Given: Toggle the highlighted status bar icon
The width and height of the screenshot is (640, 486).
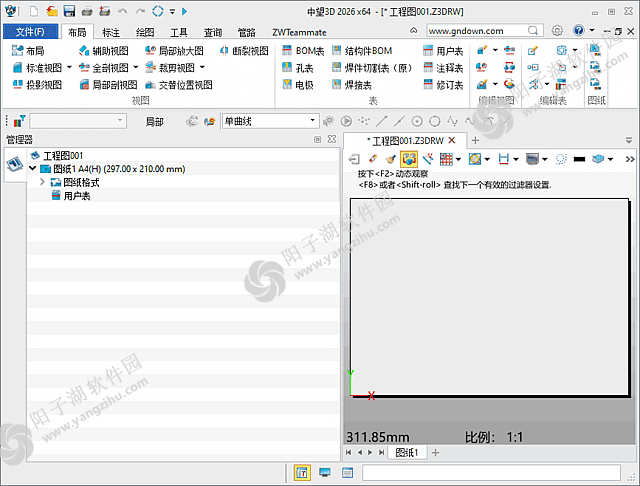Looking at the screenshot, I should tap(302, 473).
